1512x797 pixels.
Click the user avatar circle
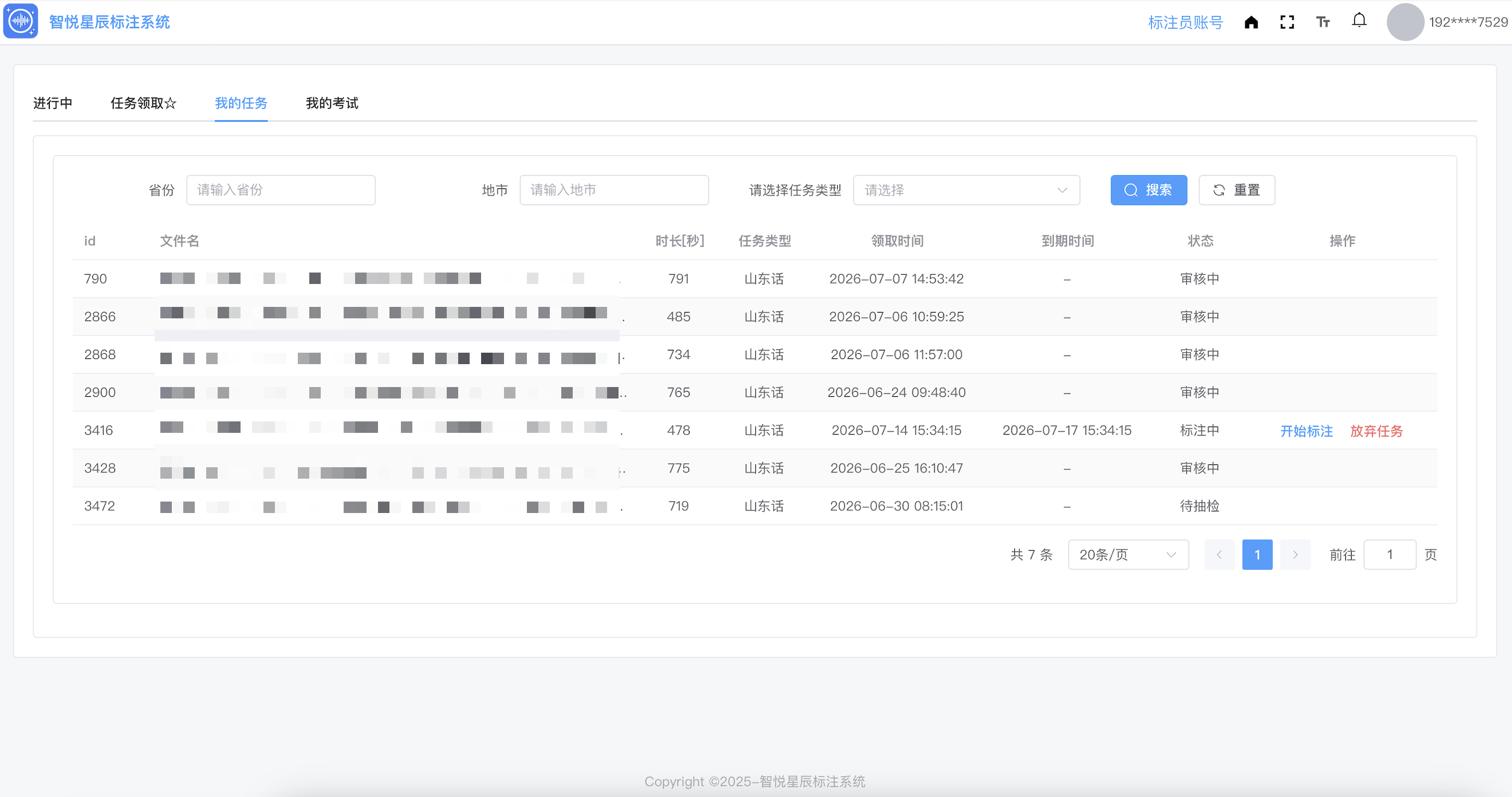[1405, 22]
